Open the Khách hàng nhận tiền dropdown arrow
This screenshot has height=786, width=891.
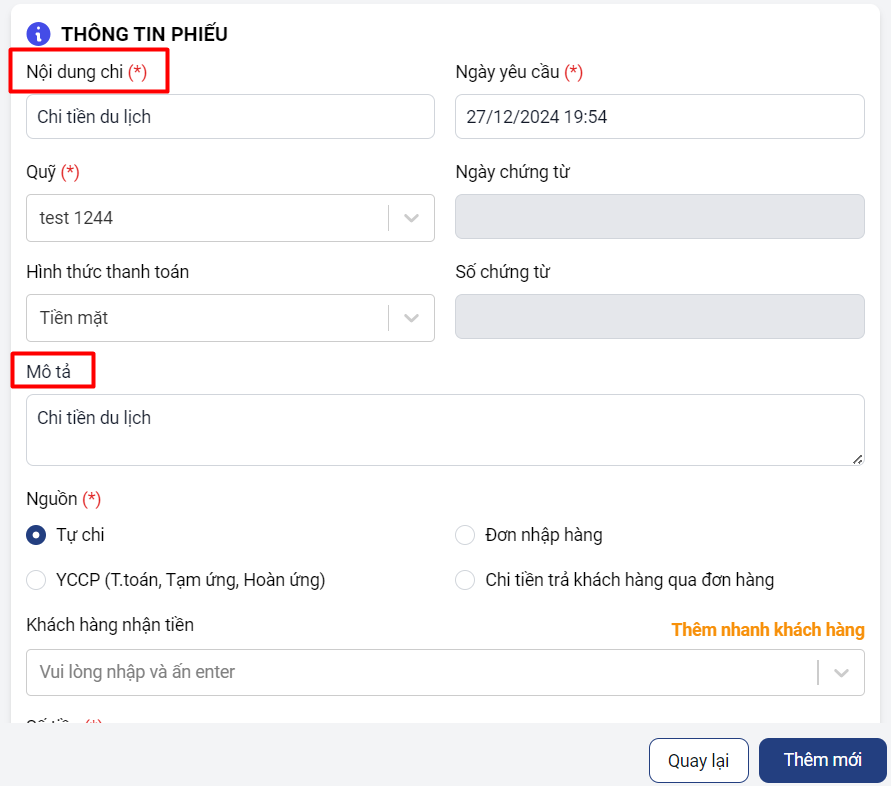[x=841, y=672]
